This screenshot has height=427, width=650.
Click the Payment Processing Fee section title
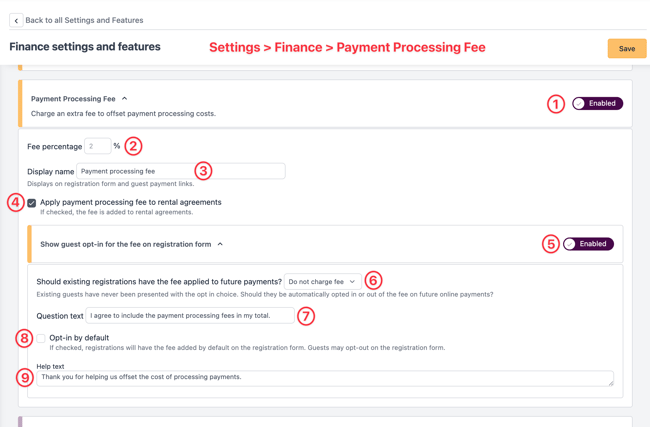pos(73,99)
